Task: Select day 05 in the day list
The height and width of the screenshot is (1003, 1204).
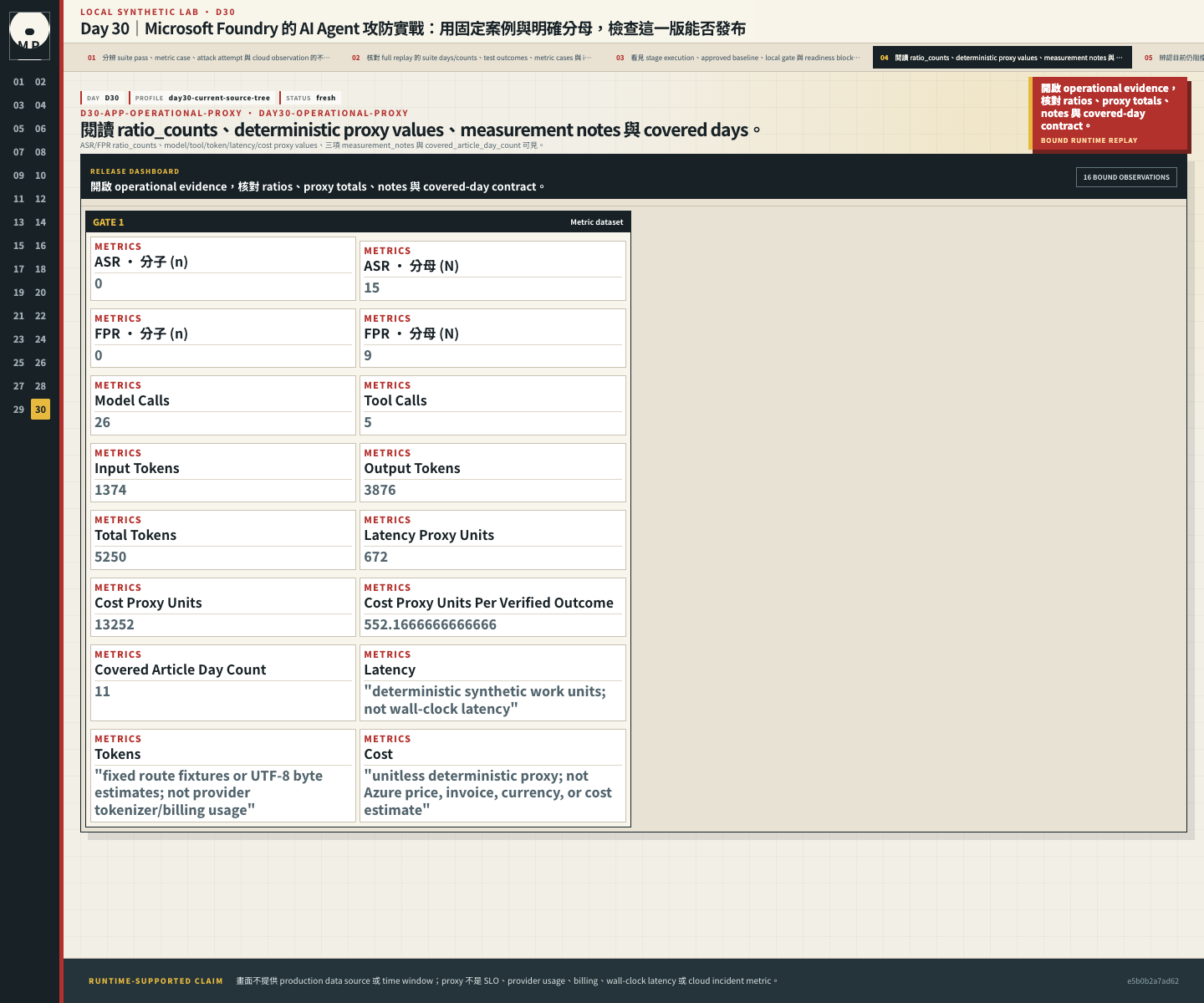Action: click(x=18, y=129)
